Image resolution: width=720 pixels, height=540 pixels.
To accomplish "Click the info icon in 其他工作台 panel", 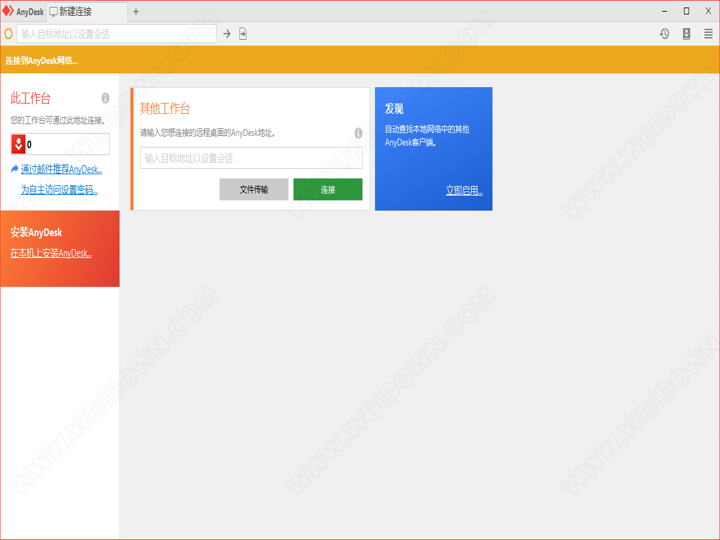I will (x=358, y=132).
